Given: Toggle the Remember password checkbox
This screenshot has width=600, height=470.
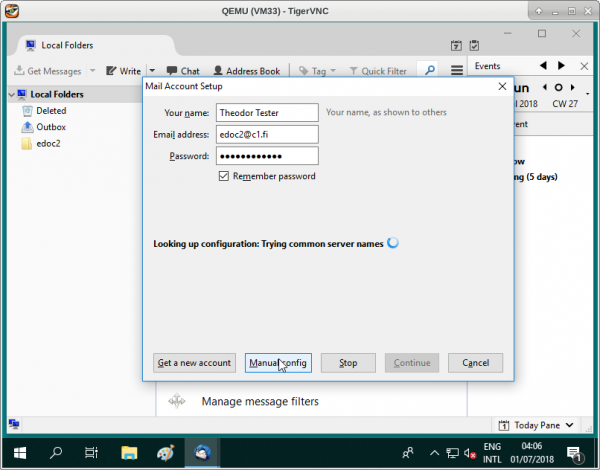Looking at the screenshot, I should tap(224, 176).
